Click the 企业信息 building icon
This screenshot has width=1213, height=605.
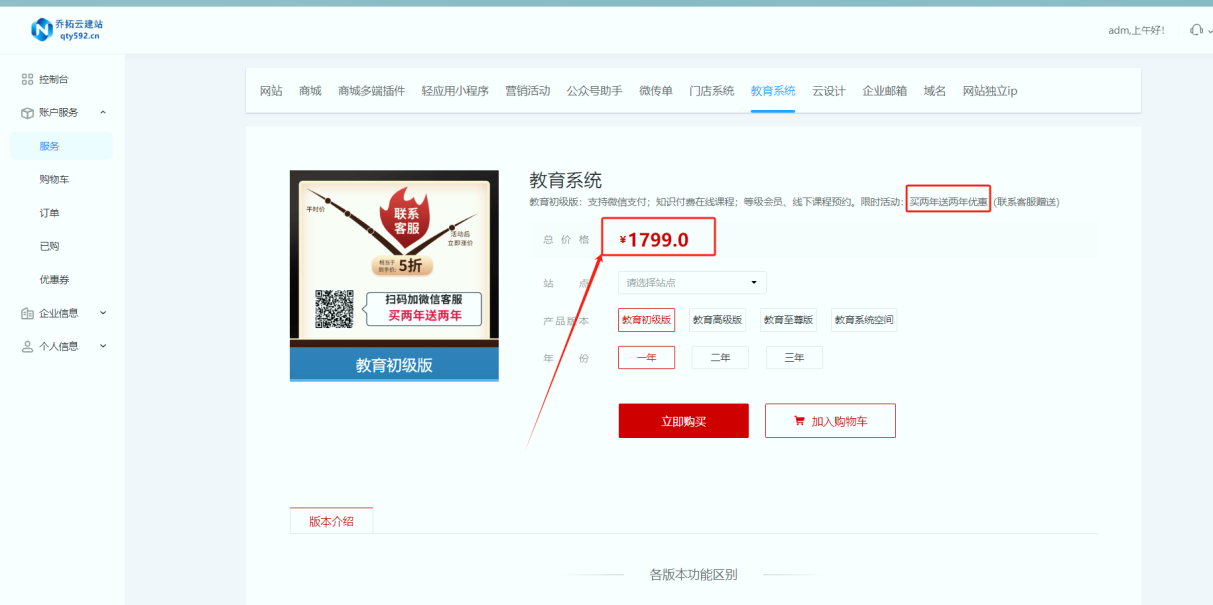pyautogui.click(x=28, y=313)
